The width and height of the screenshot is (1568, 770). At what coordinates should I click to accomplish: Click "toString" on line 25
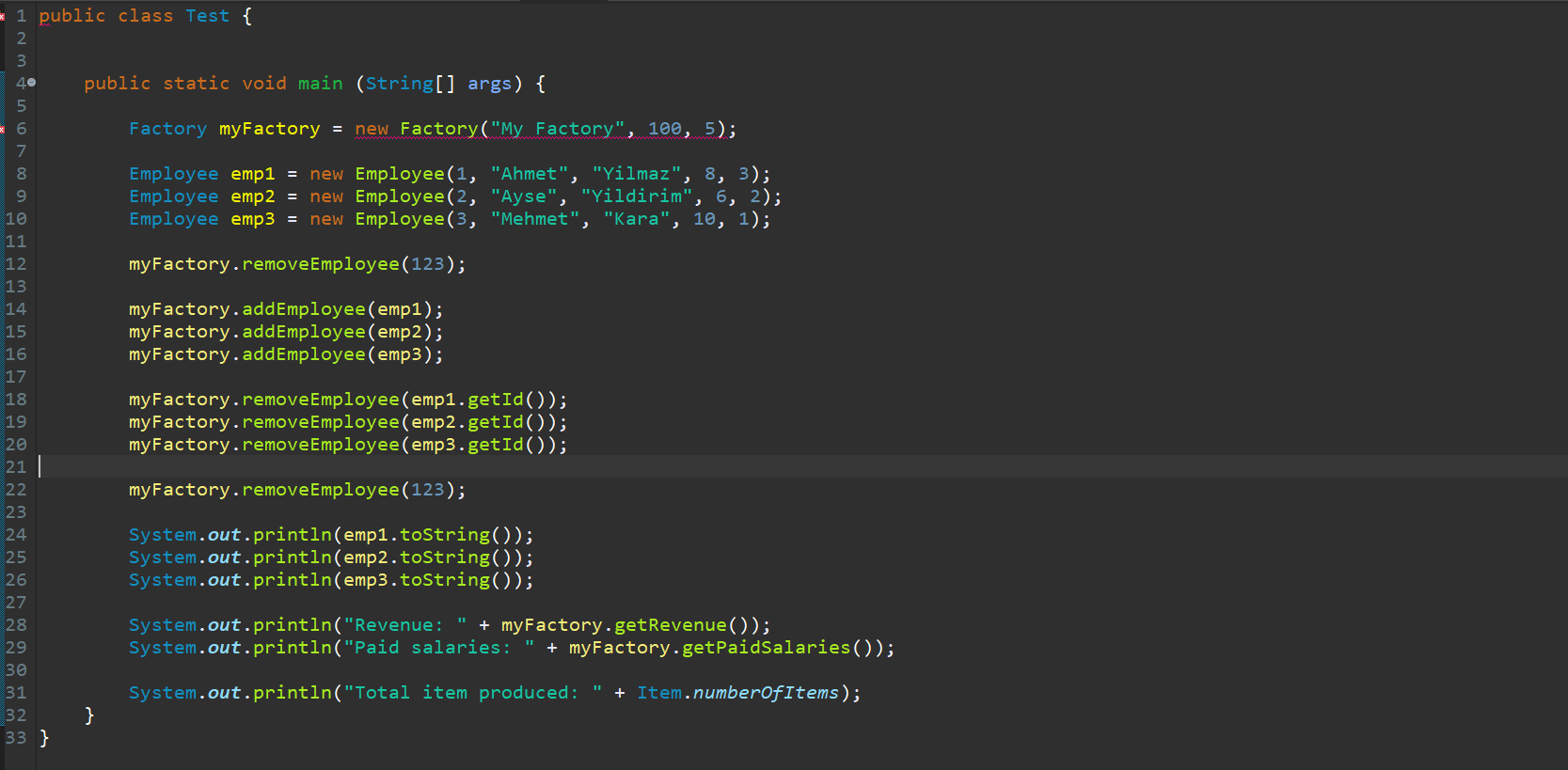[x=445, y=558]
